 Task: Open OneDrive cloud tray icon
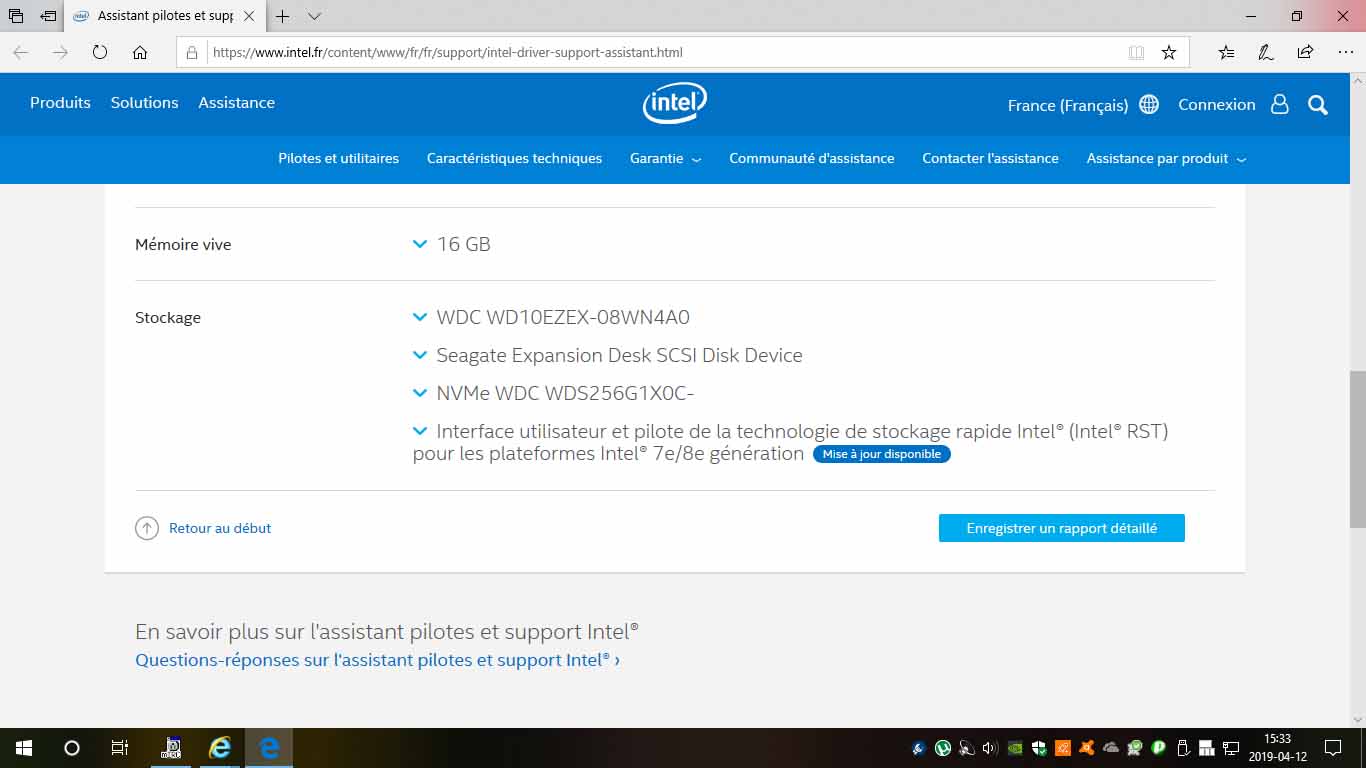pyautogui.click(x=1111, y=747)
